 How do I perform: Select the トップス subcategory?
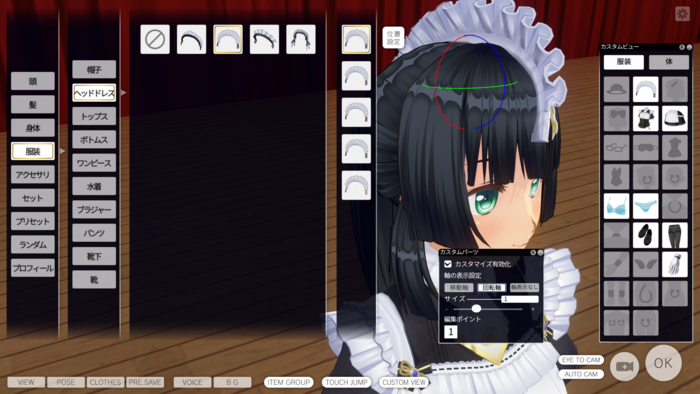[94, 116]
